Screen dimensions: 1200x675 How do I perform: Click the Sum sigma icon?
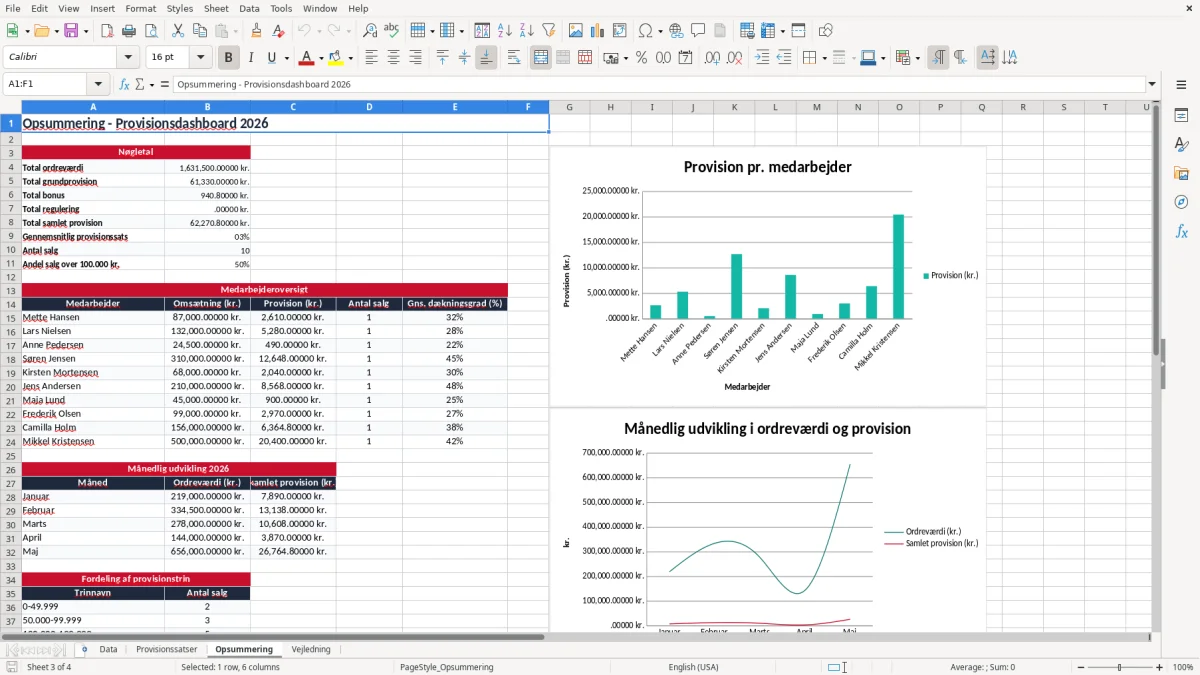(140, 84)
